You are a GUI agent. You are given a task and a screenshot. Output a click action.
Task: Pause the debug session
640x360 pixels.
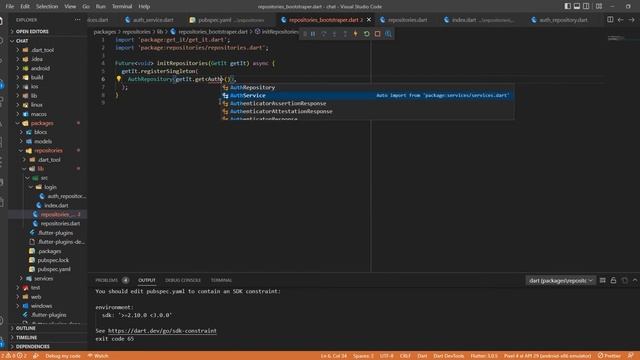tap(313, 34)
